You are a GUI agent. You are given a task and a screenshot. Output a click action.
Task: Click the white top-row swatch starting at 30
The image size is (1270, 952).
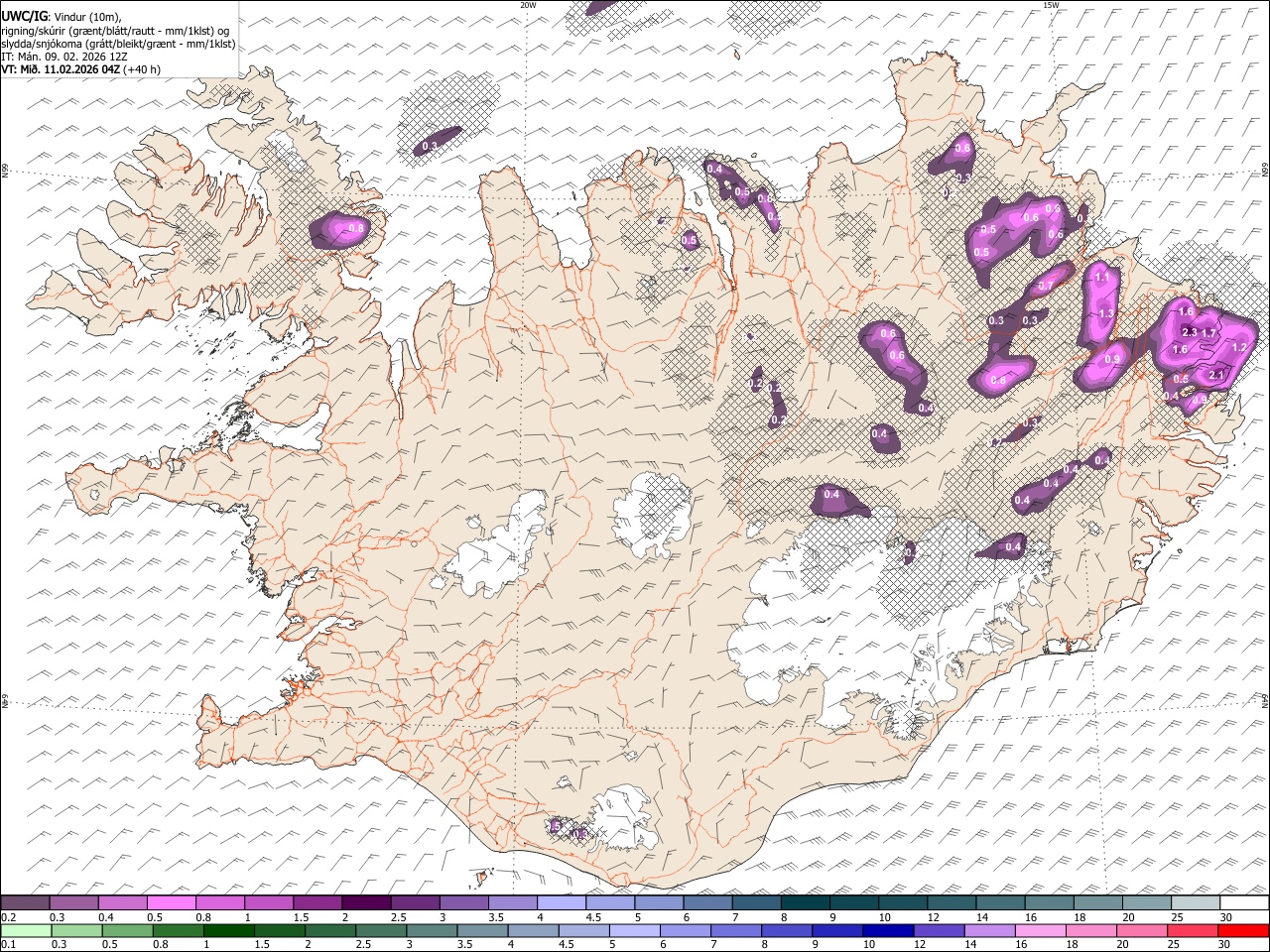pos(1243,902)
